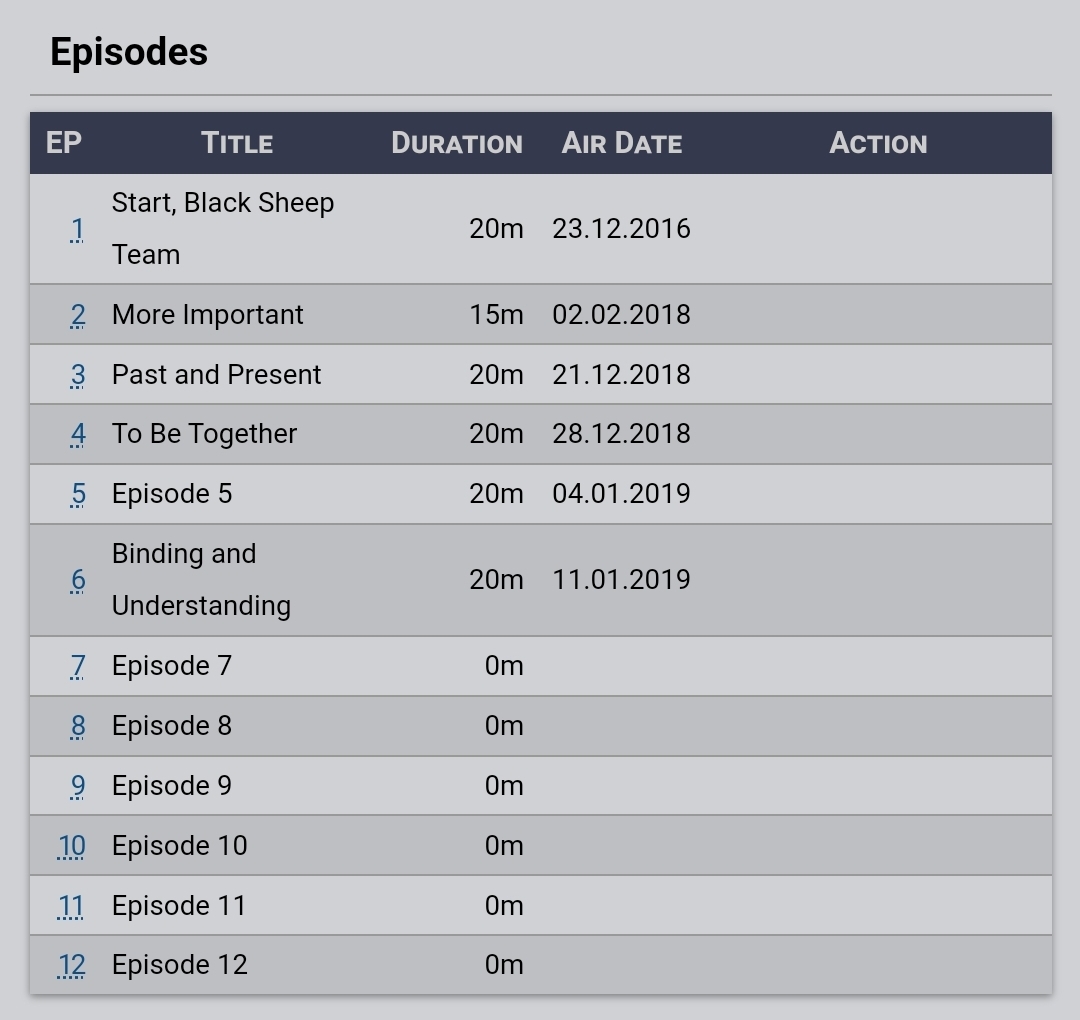Viewport: 1080px width, 1020px height.
Task: Click episode 11 number link
Action: point(72,906)
